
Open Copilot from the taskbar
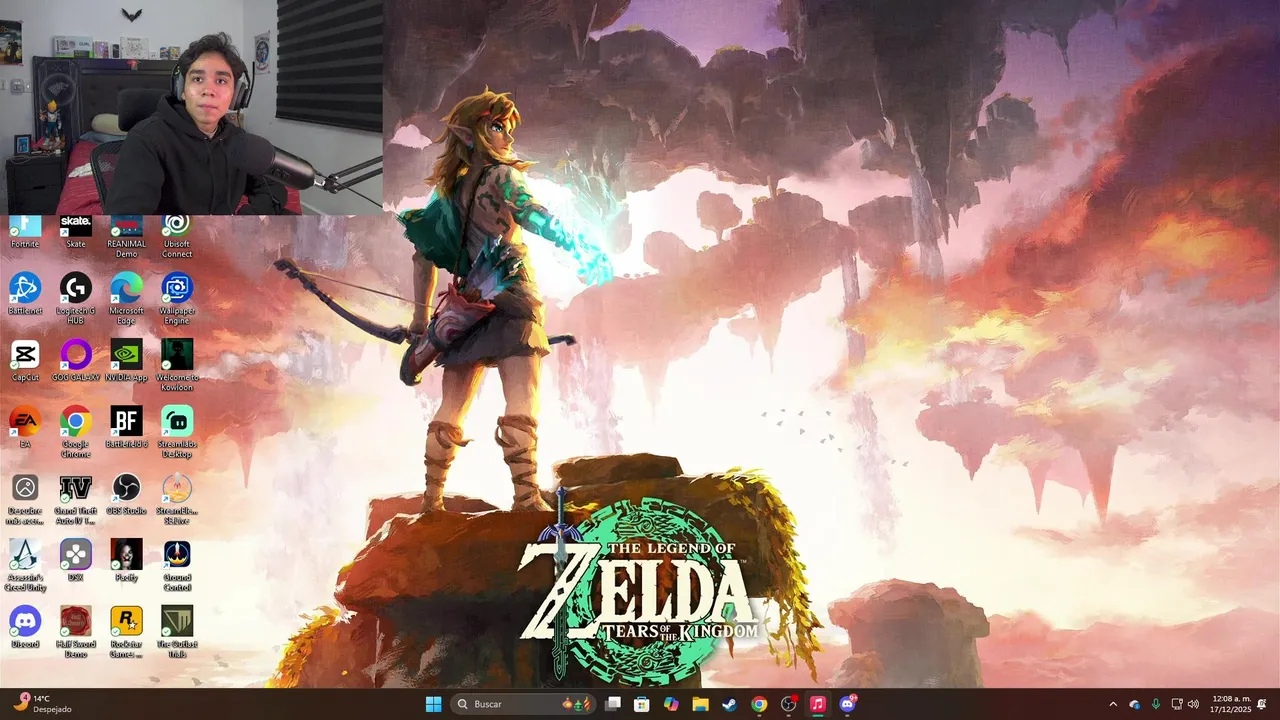tap(671, 704)
